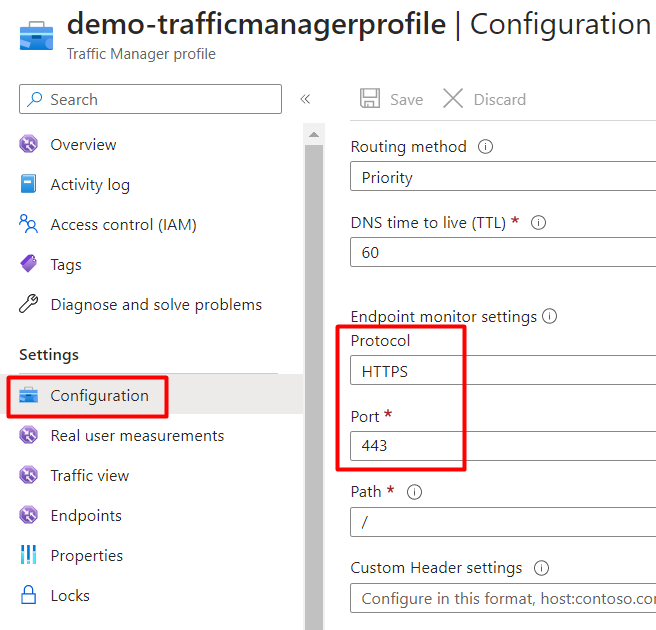
Task: Click the Path field containing slash
Action: coord(503,522)
